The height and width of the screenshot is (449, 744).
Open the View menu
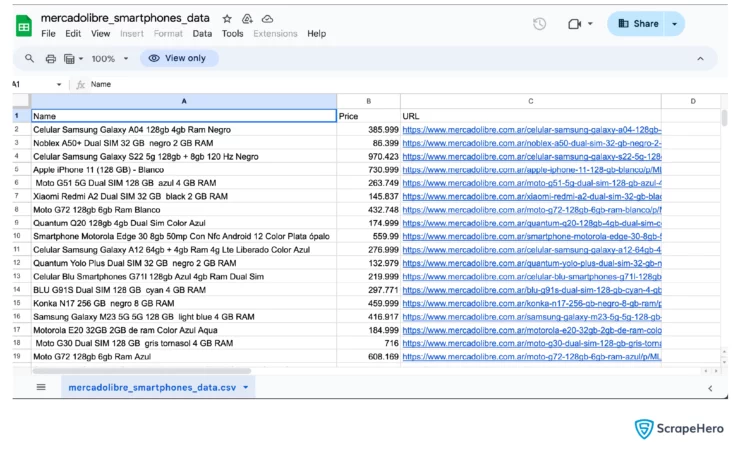(101, 34)
